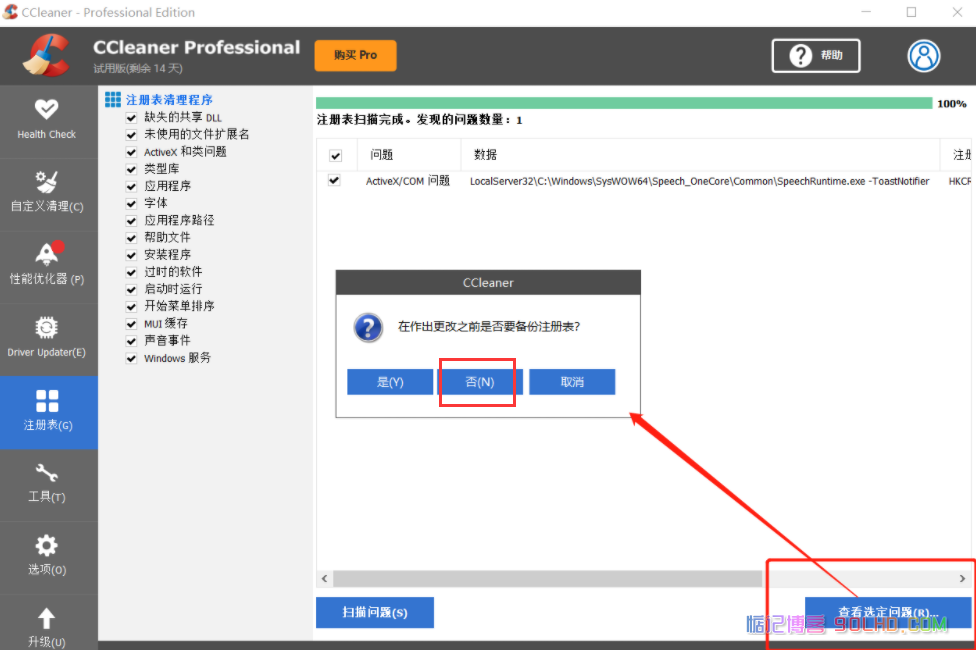Click the scan progress bar at 100%

624,103
